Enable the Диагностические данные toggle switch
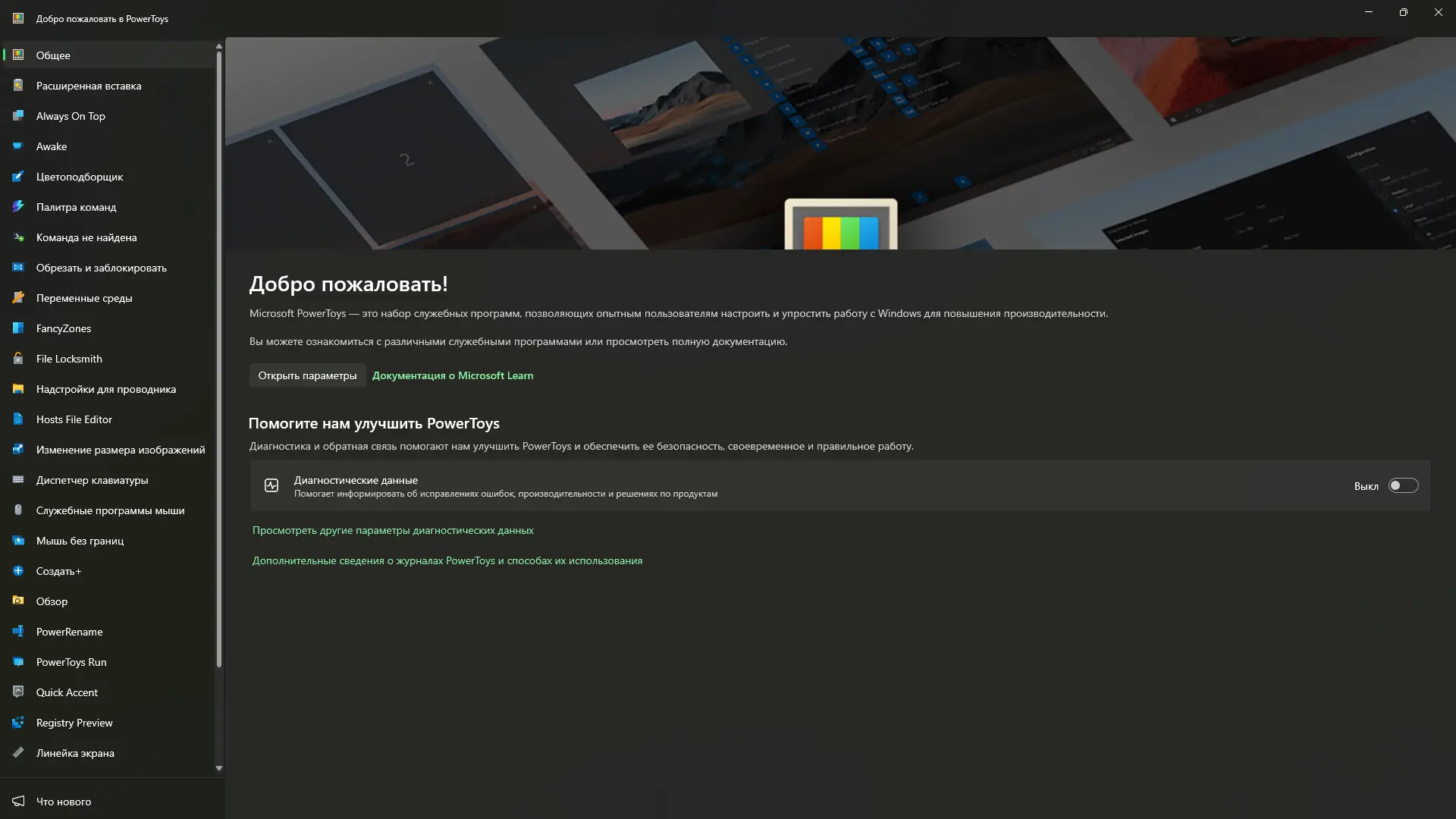The image size is (1456, 819). point(1402,485)
